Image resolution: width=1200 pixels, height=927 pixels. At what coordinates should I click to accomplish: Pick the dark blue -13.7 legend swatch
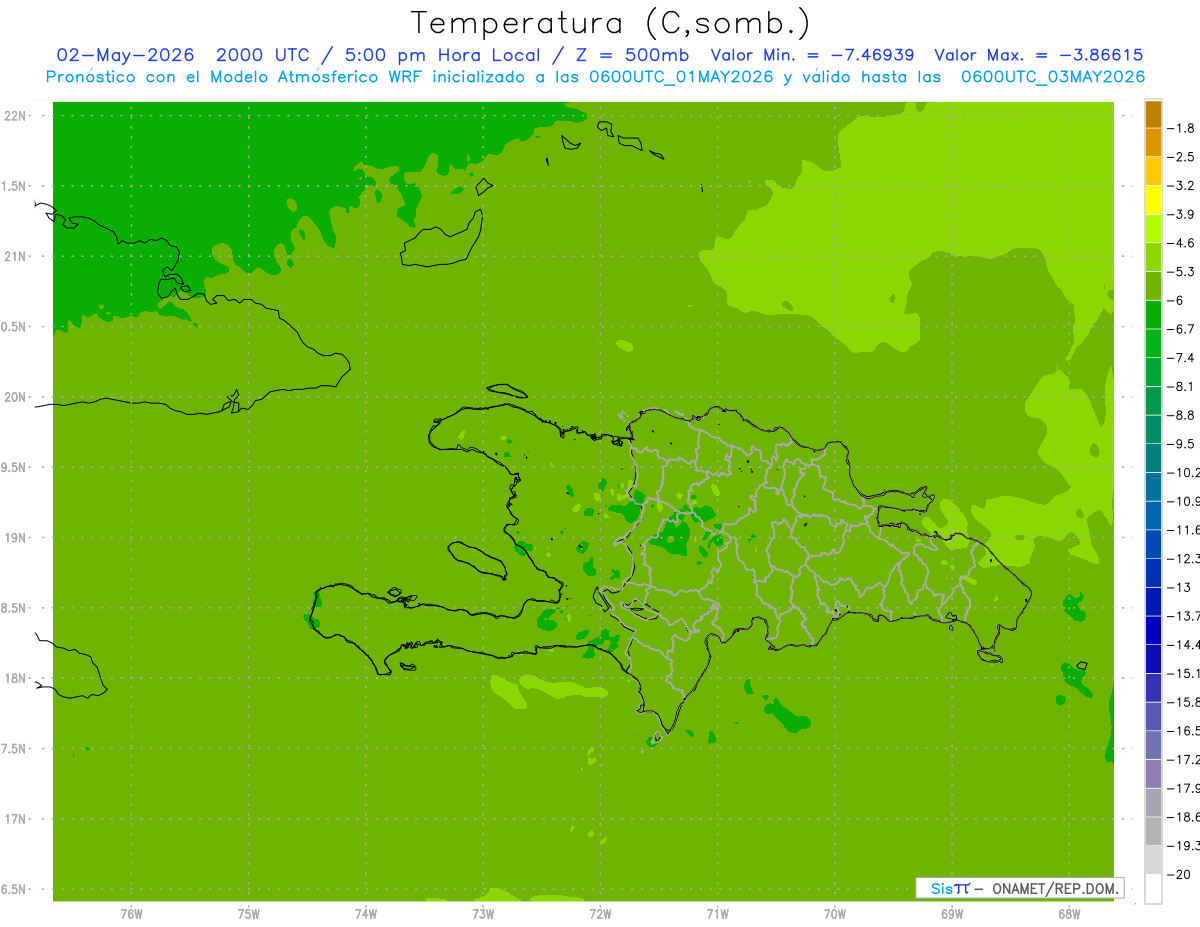tap(1153, 602)
